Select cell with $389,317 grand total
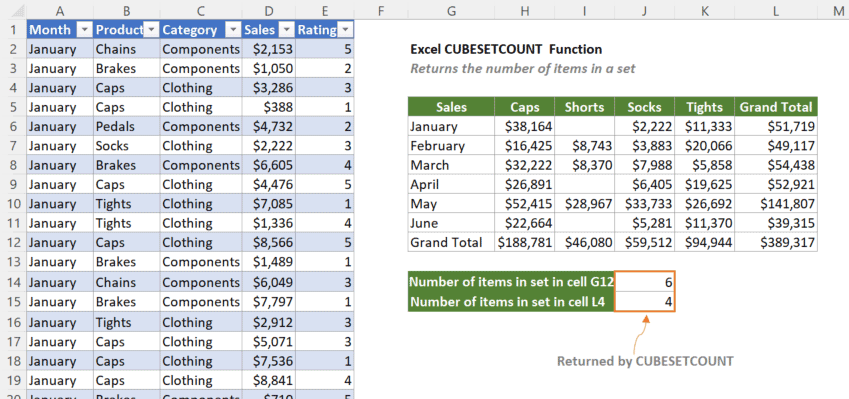Viewport: 849px width, 399px height. (776, 243)
